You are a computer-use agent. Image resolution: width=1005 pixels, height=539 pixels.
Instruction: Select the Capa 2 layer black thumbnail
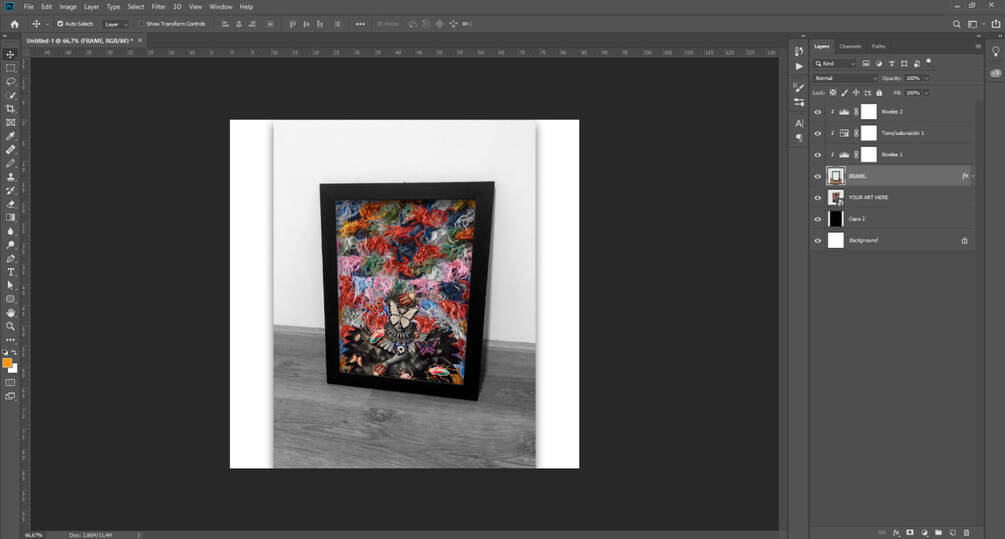click(836, 219)
